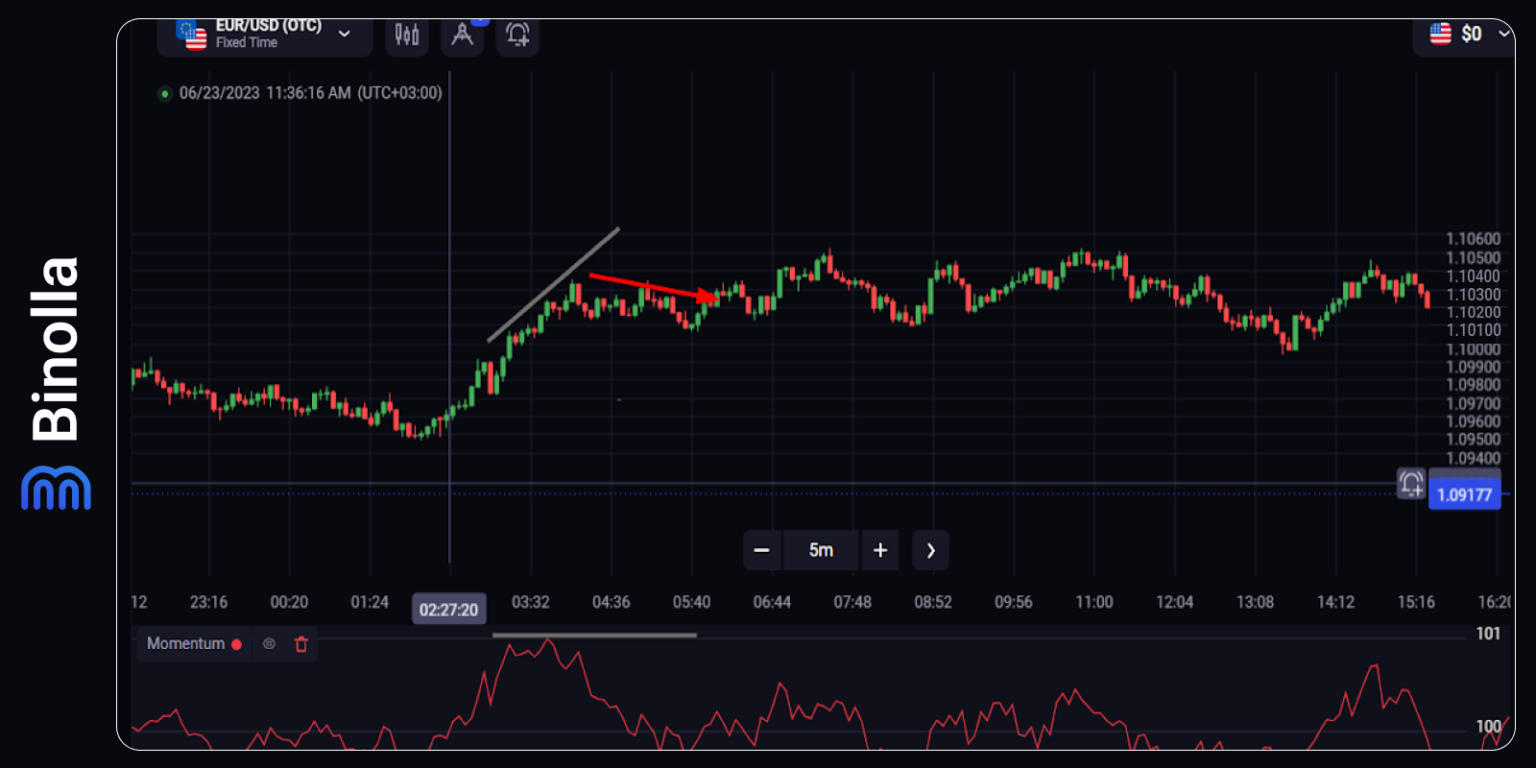Click the 1.10000 price axis label
Viewport: 1536px width, 768px height.
[1473, 349]
